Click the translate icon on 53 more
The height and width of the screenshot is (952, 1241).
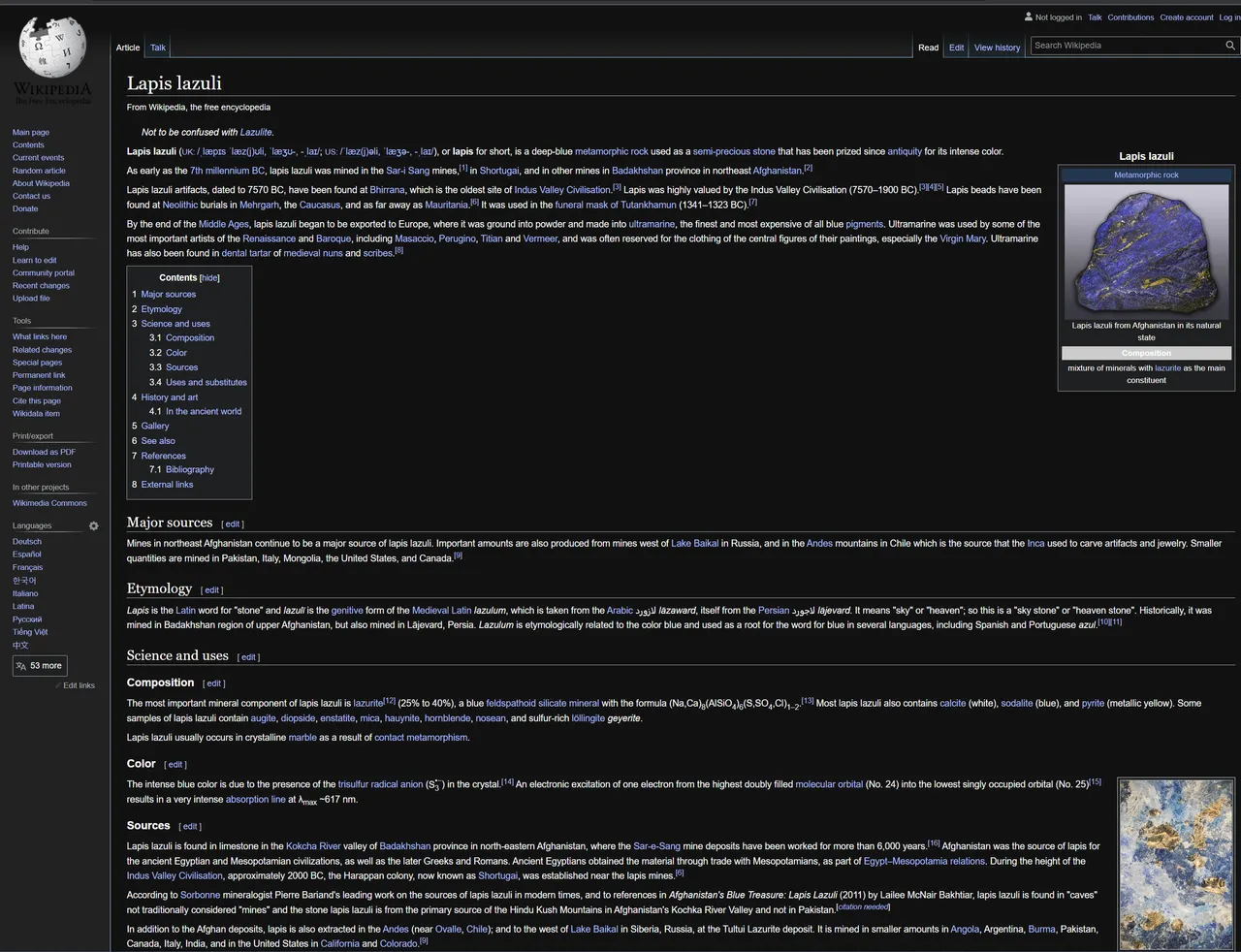21,666
